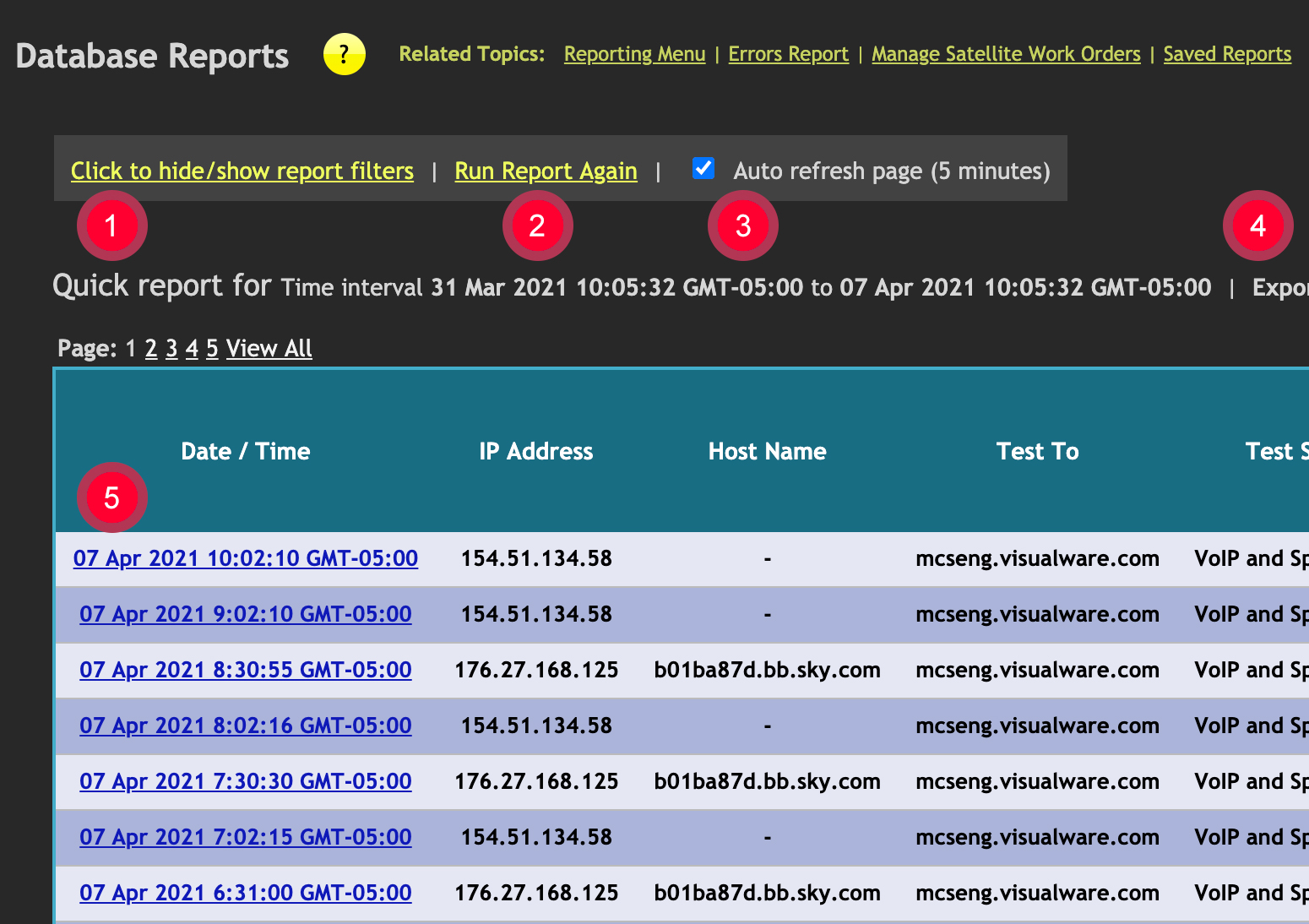Open the Errors Report
The image size is (1309, 924).
pyautogui.click(x=788, y=53)
